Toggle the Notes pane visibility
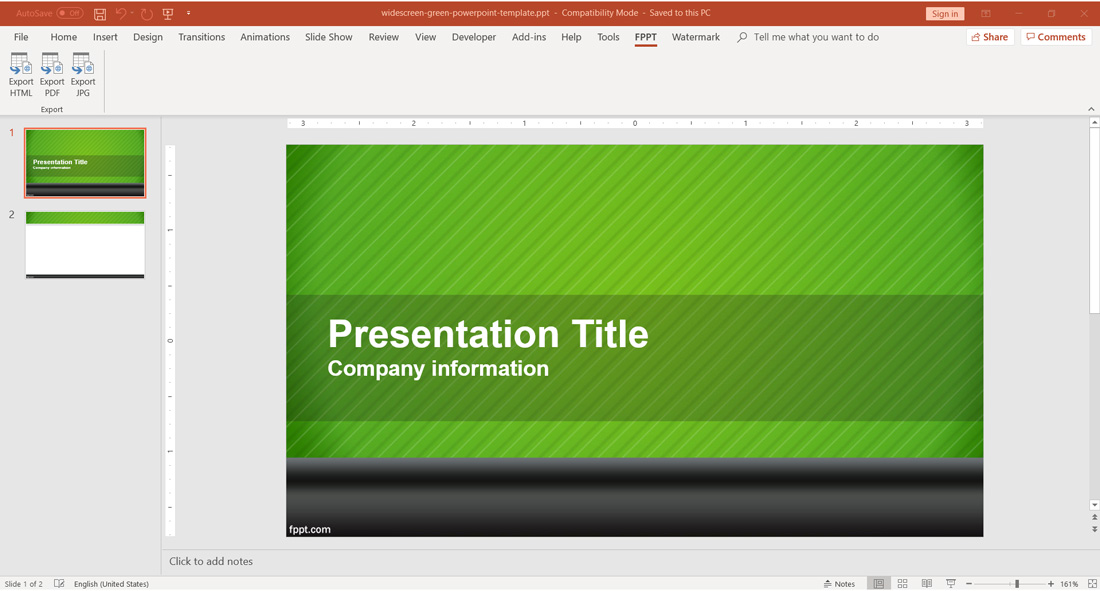Viewport: 1100px width, 591px height. coord(840,583)
